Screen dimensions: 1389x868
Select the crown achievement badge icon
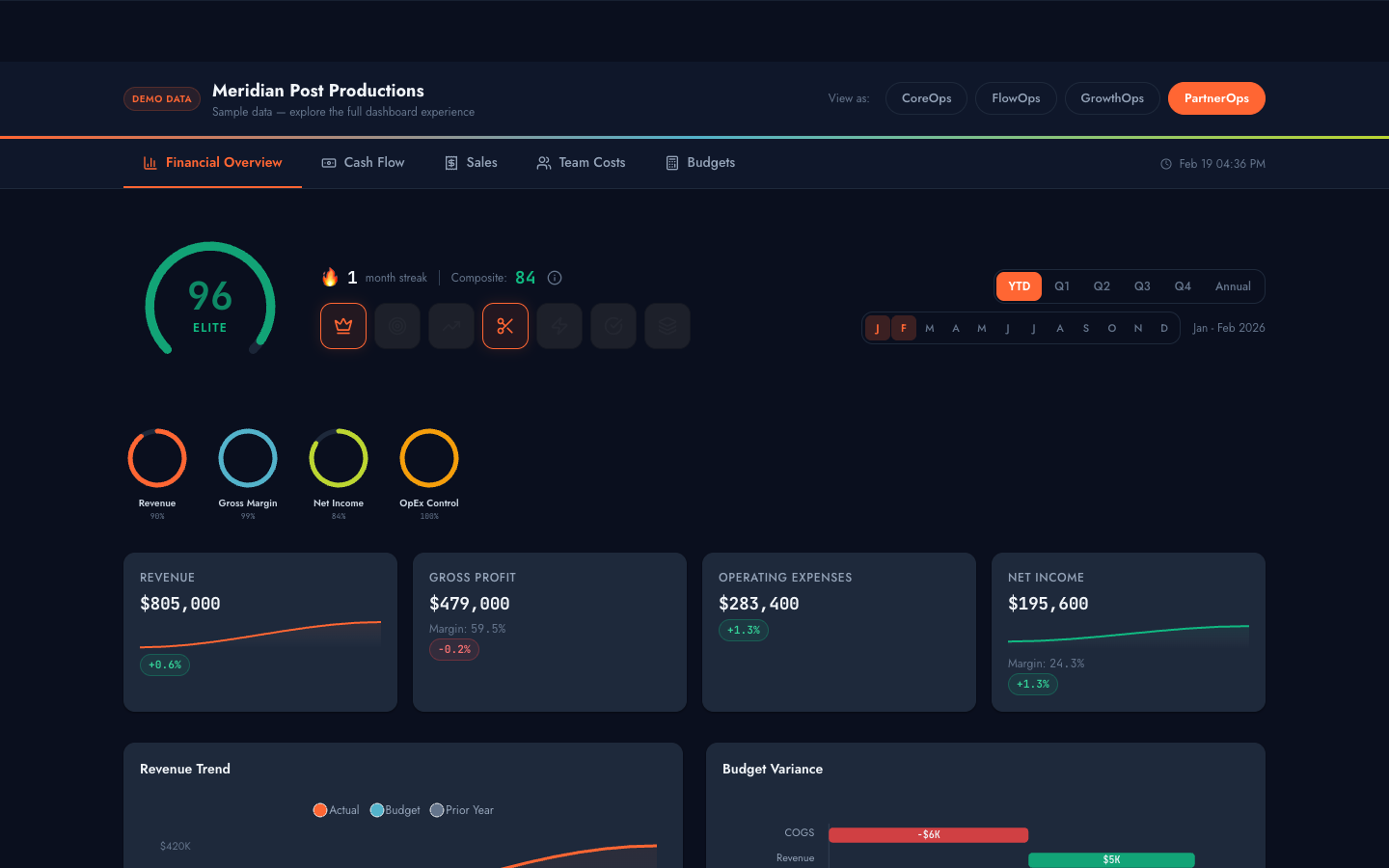pyautogui.click(x=343, y=326)
